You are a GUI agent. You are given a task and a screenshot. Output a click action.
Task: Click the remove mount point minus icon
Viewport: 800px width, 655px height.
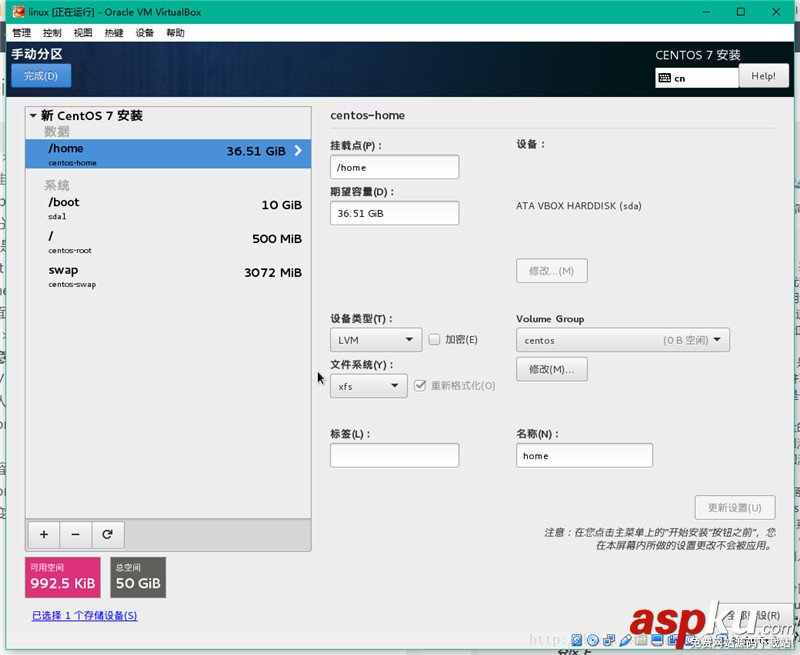coord(76,534)
